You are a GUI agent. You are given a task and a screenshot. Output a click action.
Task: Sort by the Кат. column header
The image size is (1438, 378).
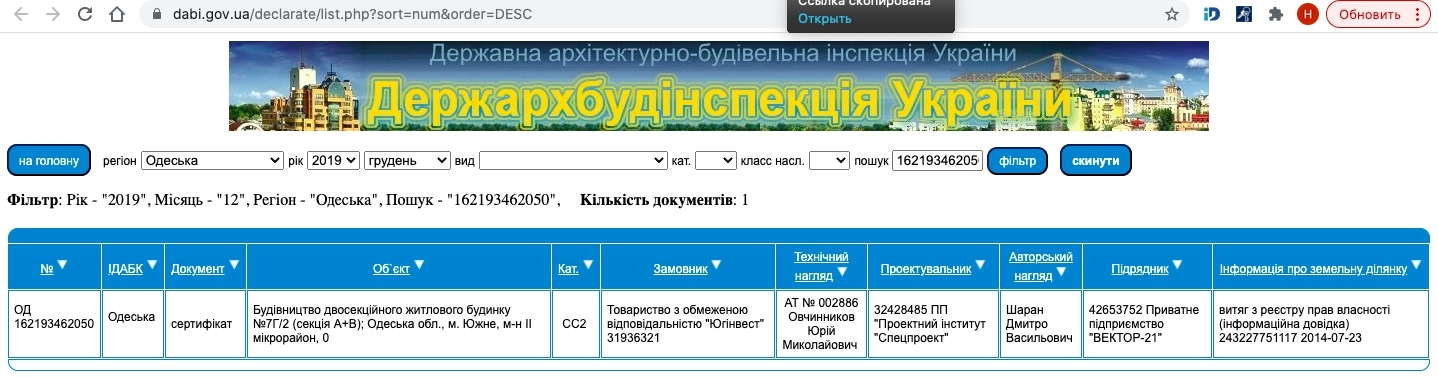[568, 269]
